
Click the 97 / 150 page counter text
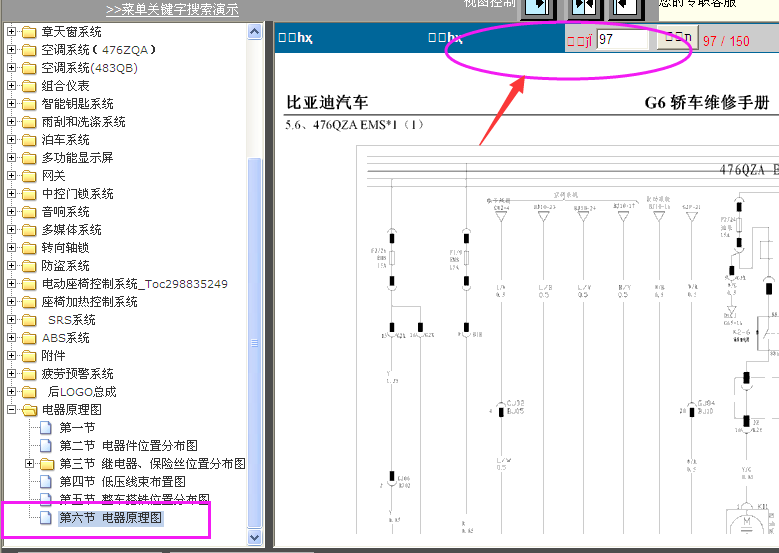(x=726, y=41)
